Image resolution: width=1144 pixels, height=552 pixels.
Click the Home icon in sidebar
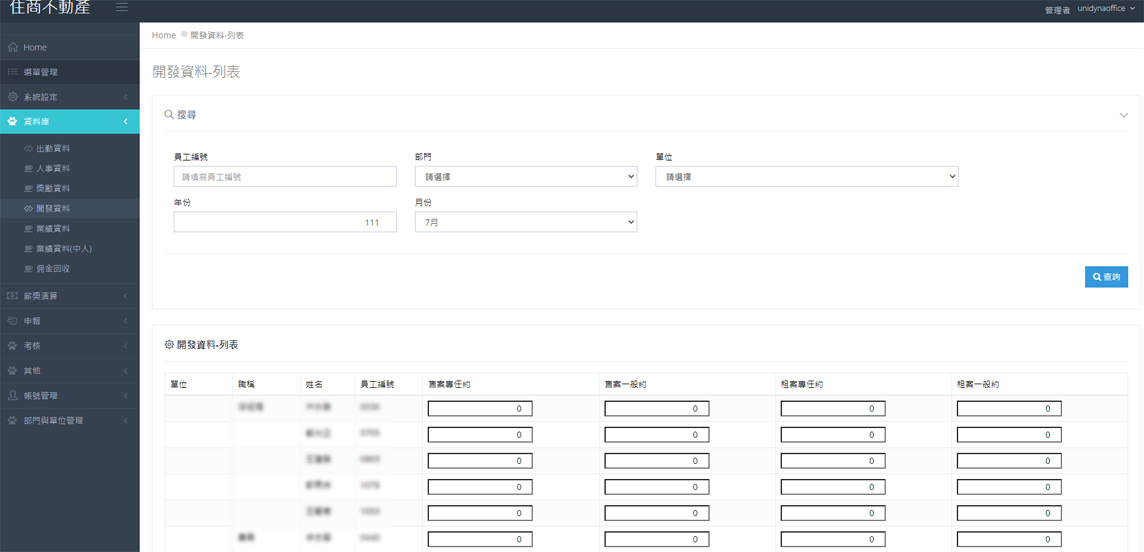click(x=13, y=47)
